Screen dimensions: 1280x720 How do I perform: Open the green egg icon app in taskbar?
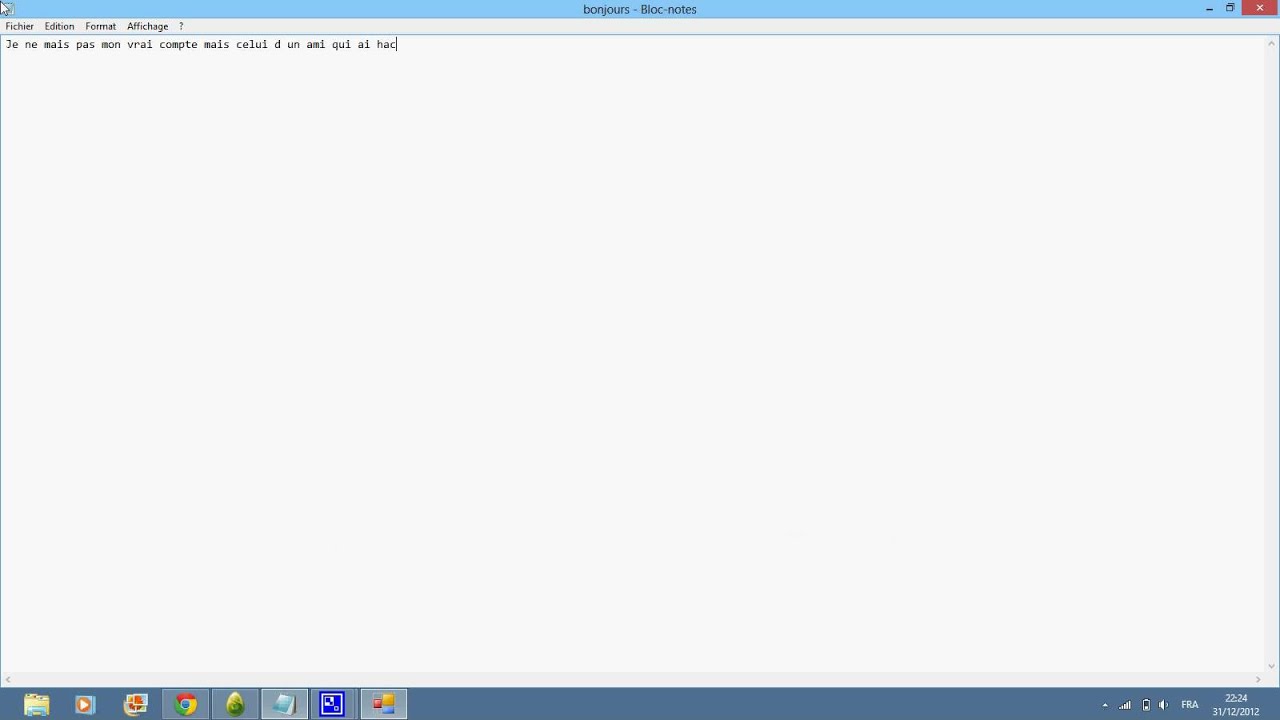pyautogui.click(x=235, y=704)
